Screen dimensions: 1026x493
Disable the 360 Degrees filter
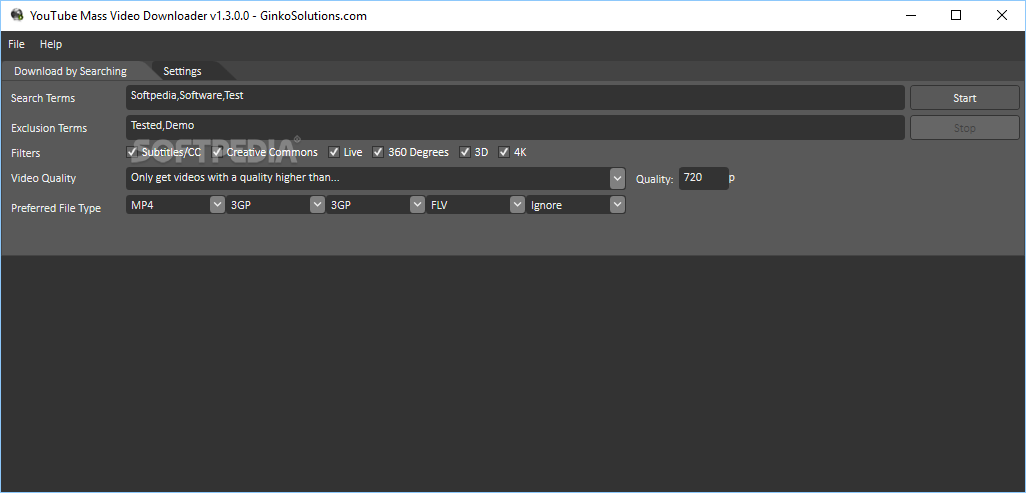pyautogui.click(x=378, y=152)
